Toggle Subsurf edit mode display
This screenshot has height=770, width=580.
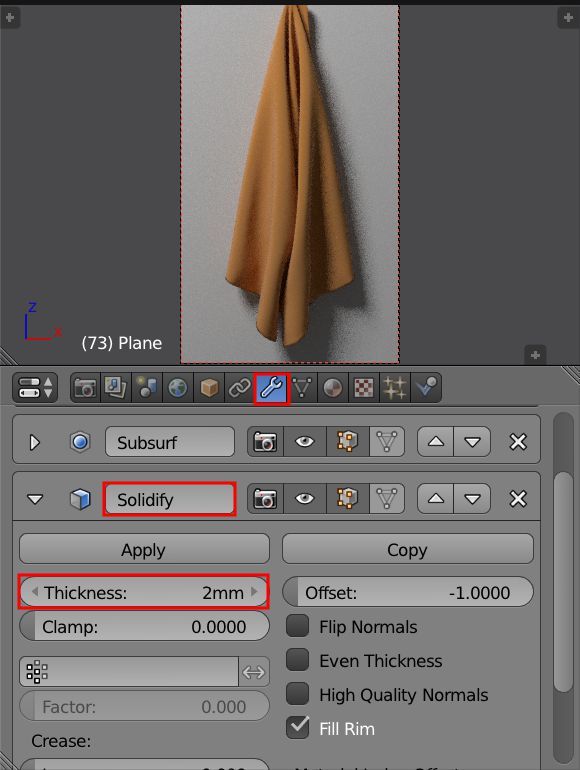coord(347,442)
